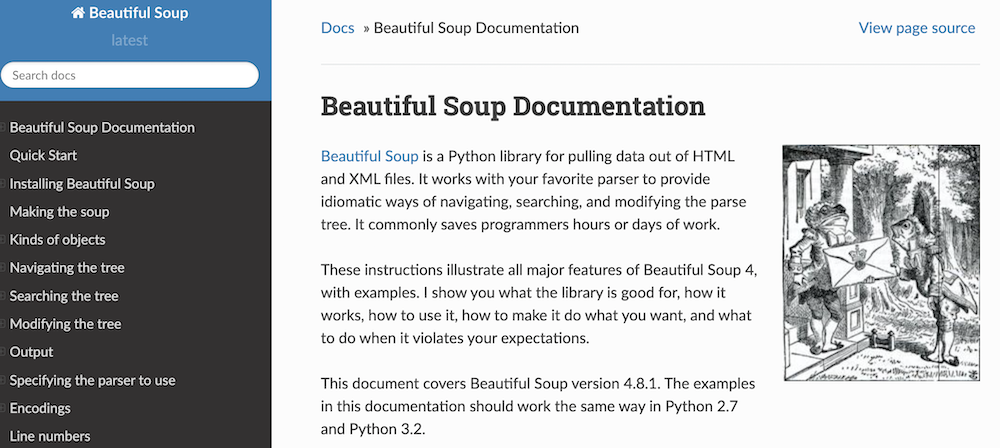Select Modifying the tree in sidebar
The width and height of the screenshot is (1000, 448).
click(x=65, y=323)
